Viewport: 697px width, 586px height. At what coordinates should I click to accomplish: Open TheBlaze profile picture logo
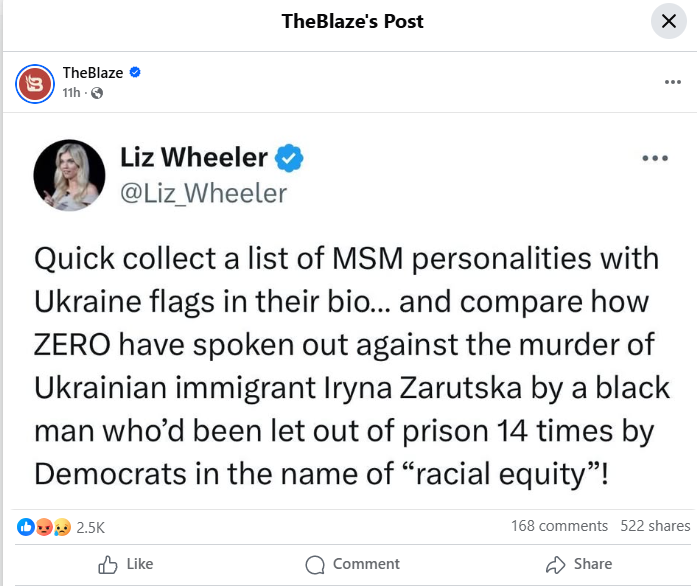[35, 82]
